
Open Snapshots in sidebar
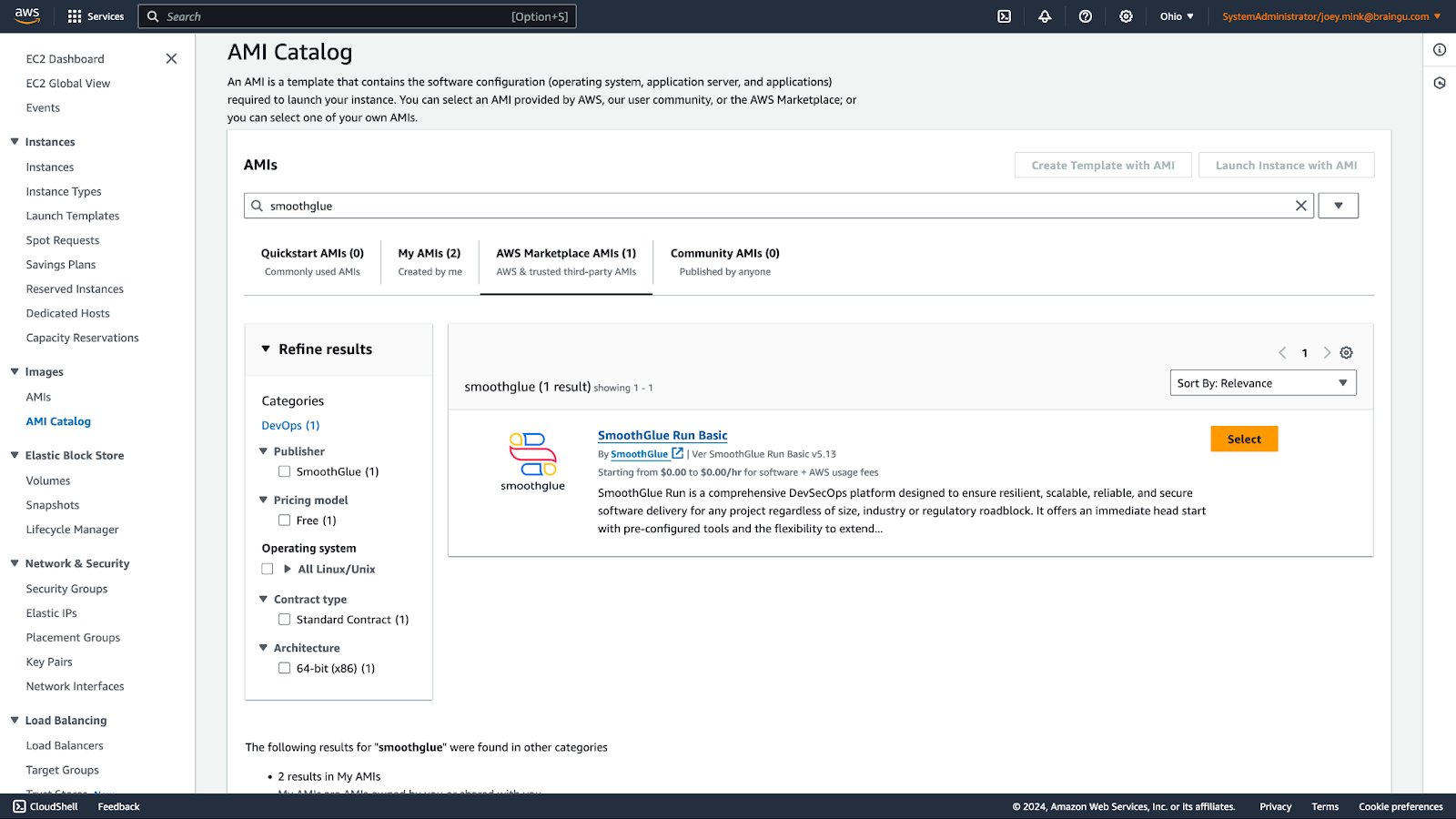53,505
